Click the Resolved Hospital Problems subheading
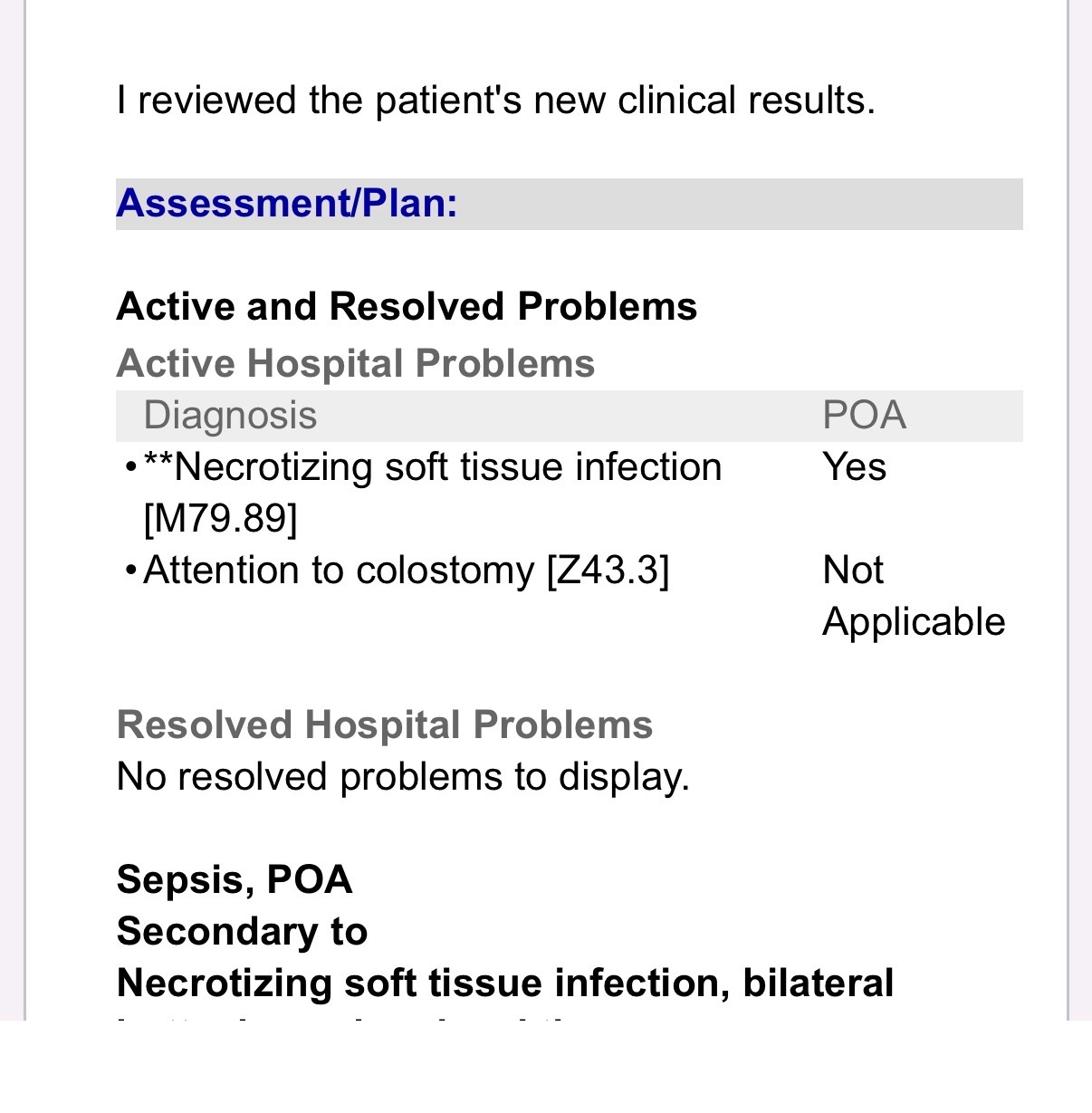 tap(385, 725)
